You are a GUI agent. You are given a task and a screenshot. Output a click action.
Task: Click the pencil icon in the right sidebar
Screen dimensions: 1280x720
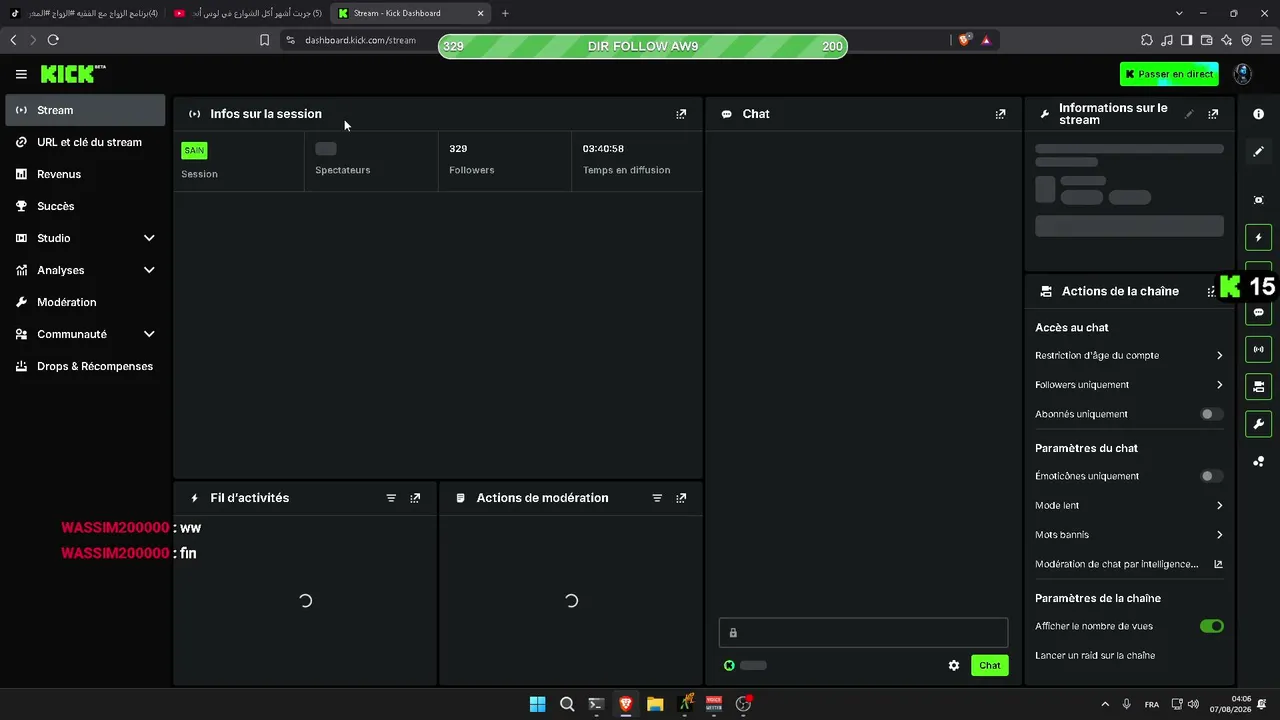pyautogui.click(x=1259, y=151)
